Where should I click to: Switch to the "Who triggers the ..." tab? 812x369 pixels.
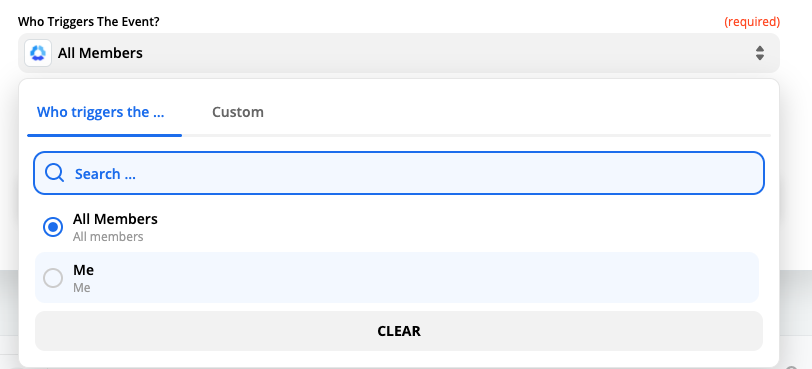(100, 112)
